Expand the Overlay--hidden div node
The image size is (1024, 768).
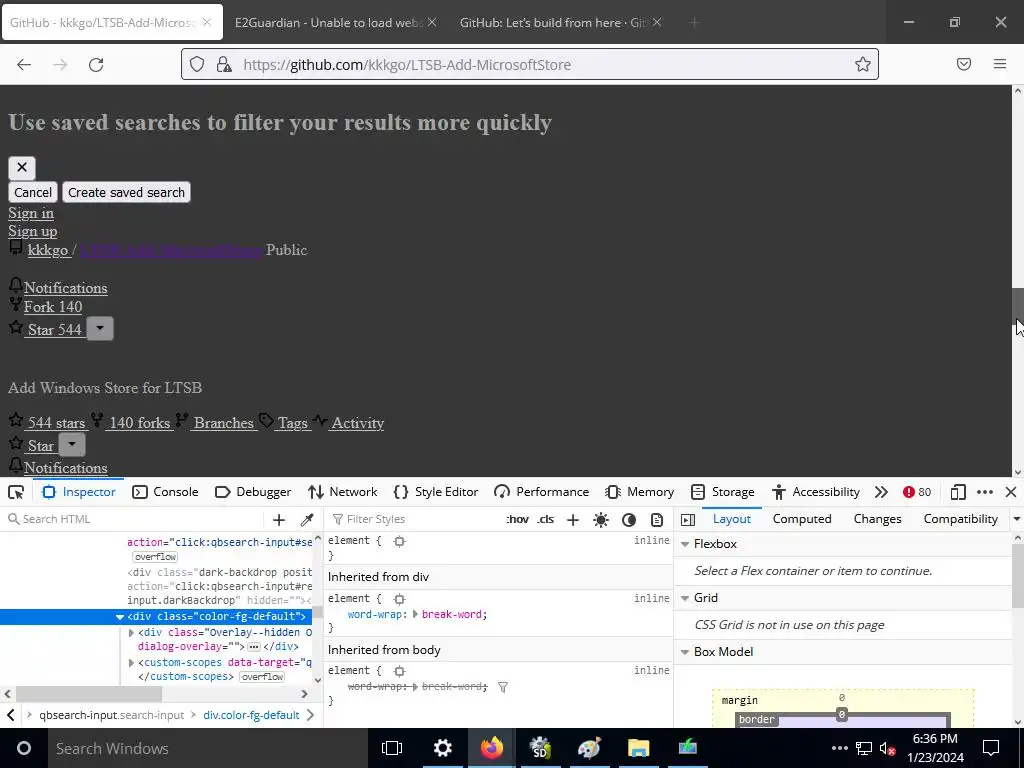(x=131, y=633)
